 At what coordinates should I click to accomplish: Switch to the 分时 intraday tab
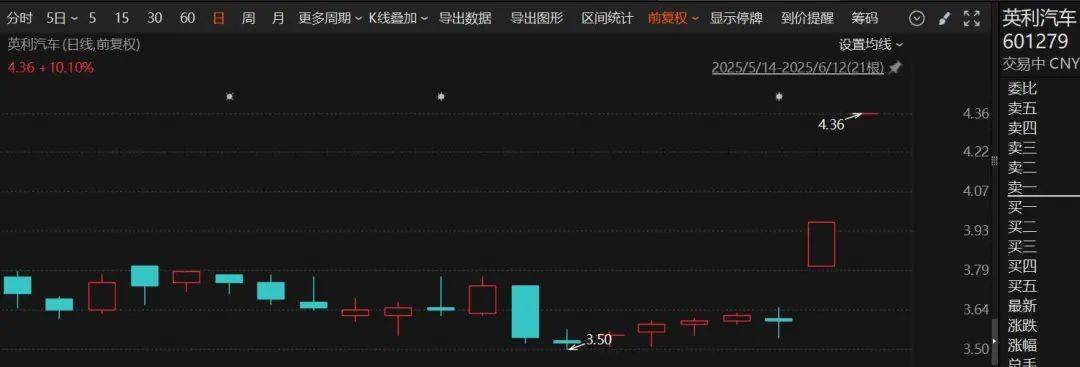click(19, 19)
